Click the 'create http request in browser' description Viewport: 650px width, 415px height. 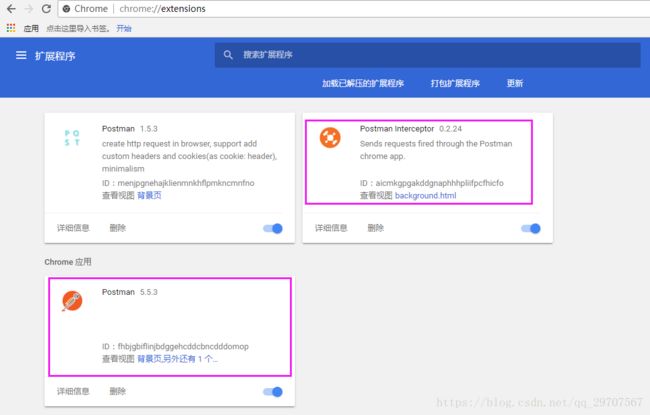pyautogui.click(x=189, y=156)
